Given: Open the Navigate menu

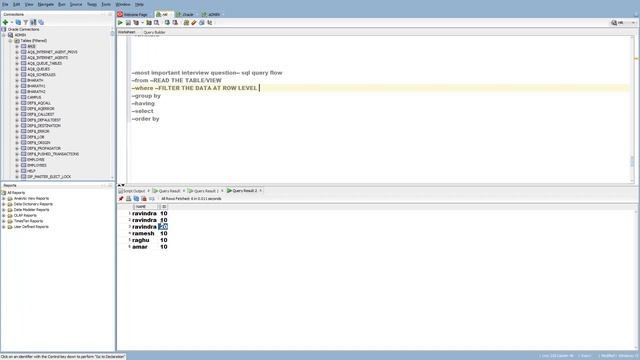Looking at the screenshot, I should (46, 4).
